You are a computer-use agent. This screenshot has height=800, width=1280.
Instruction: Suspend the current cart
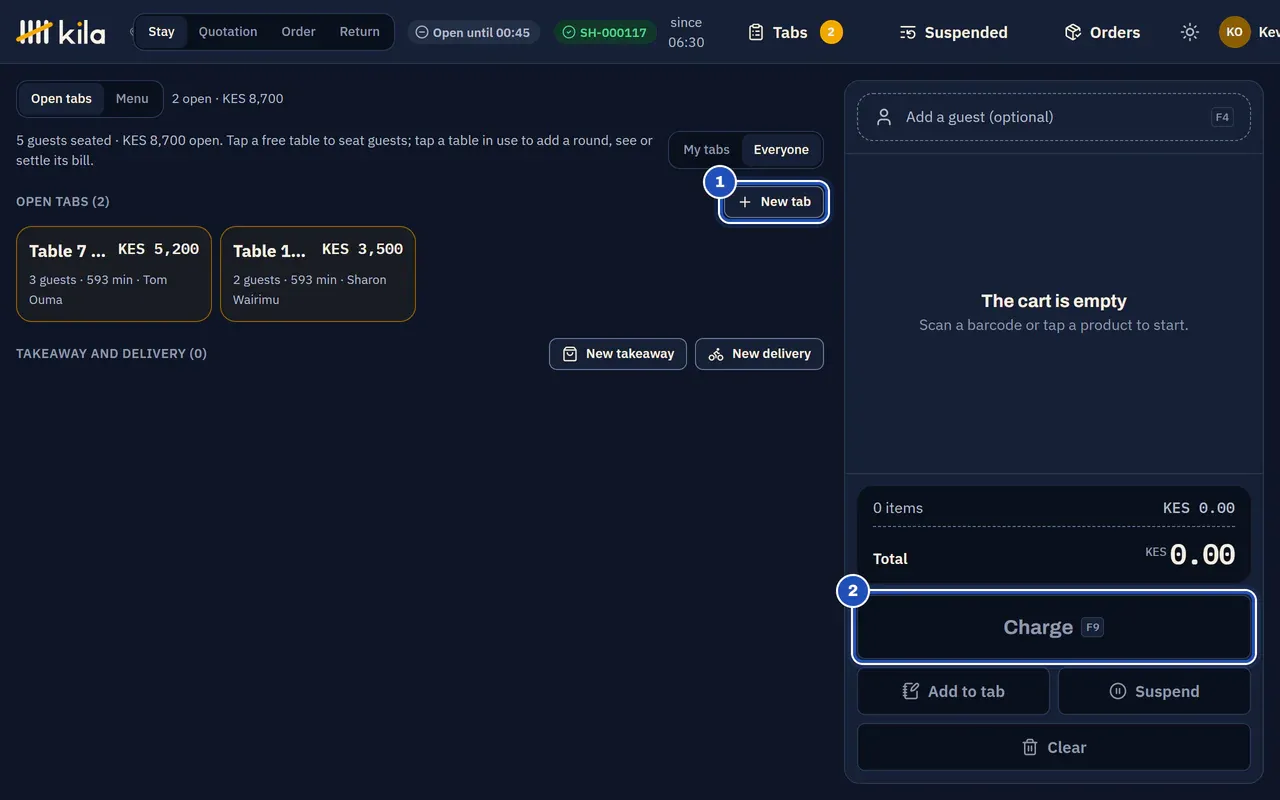pyautogui.click(x=1154, y=691)
